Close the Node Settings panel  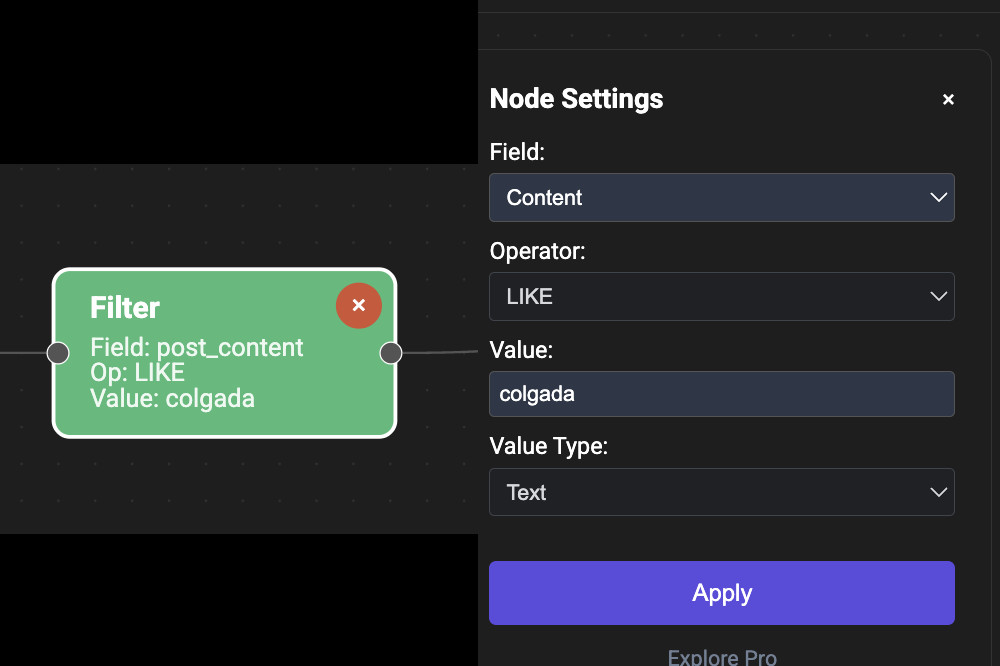(x=948, y=99)
